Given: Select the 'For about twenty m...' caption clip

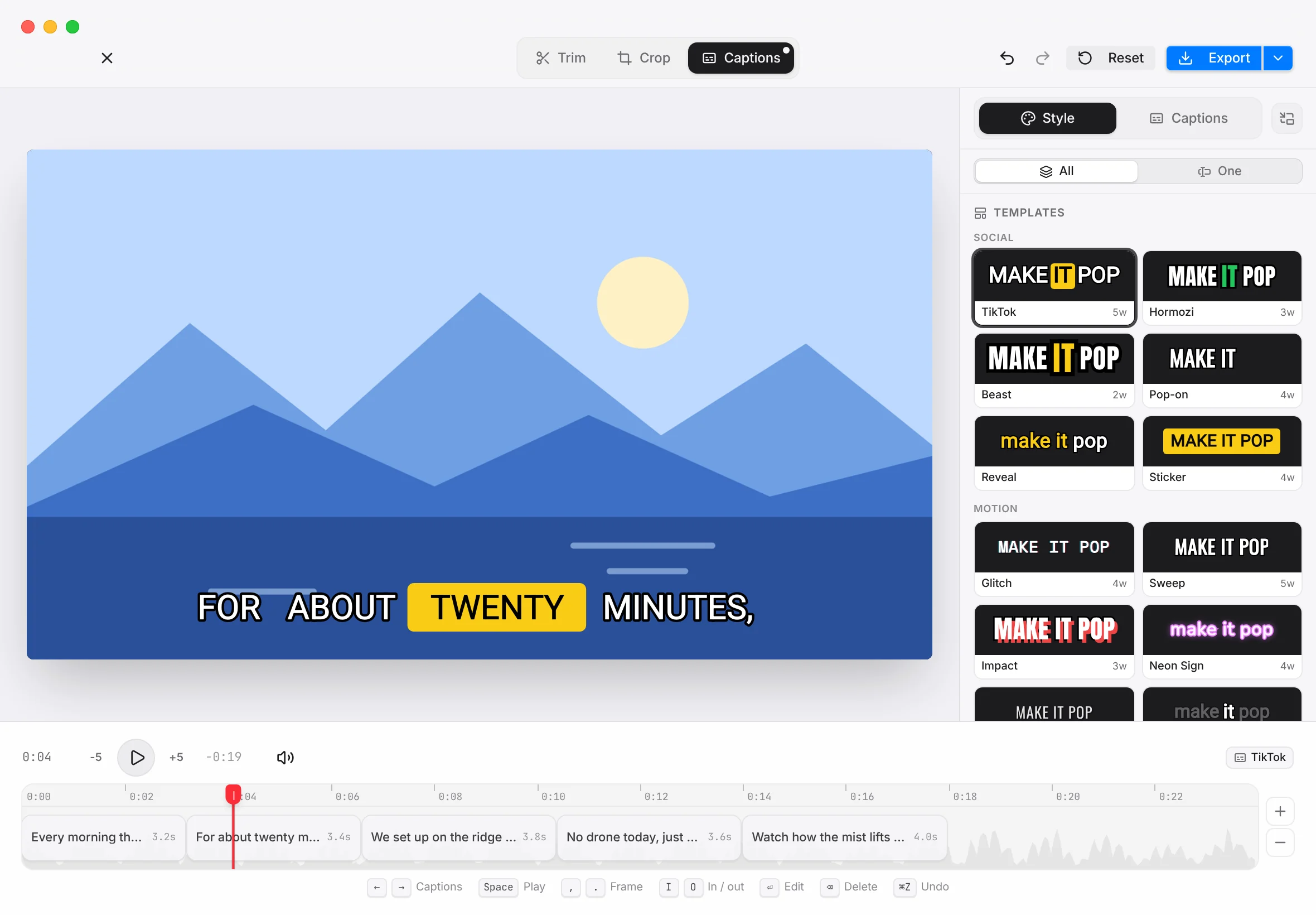Looking at the screenshot, I should click(x=274, y=837).
